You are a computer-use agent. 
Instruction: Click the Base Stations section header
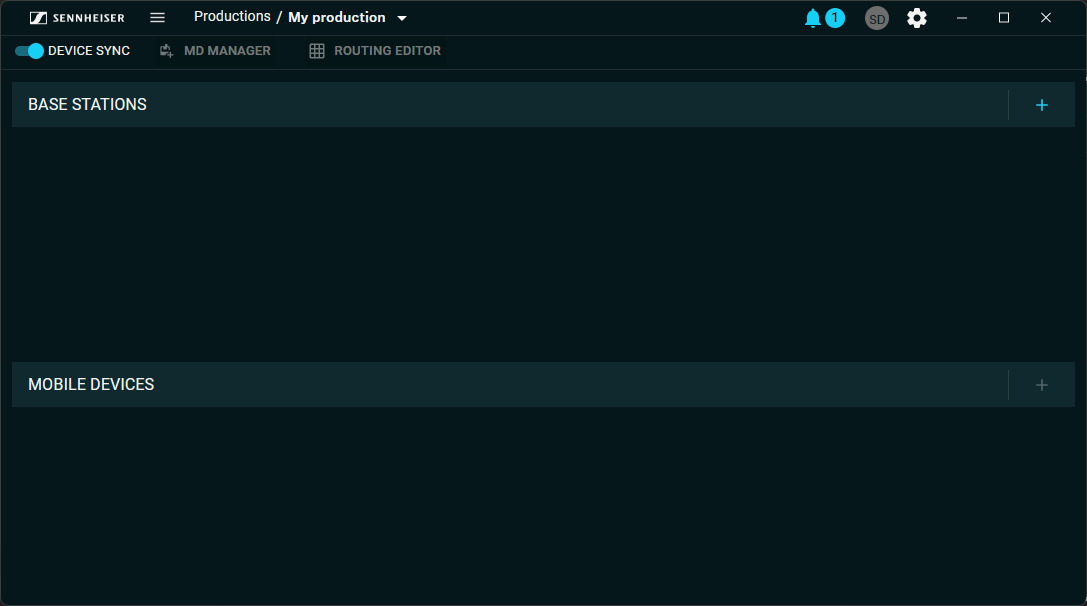(87, 105)
